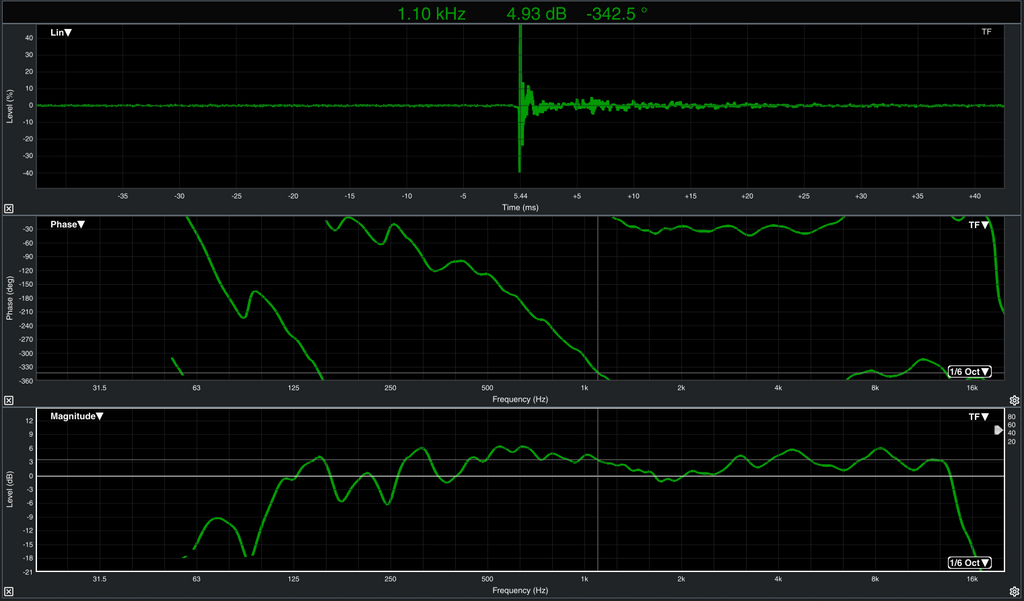Click the 5.44 ms time axis marker
1024x601 pixels.
521,196
